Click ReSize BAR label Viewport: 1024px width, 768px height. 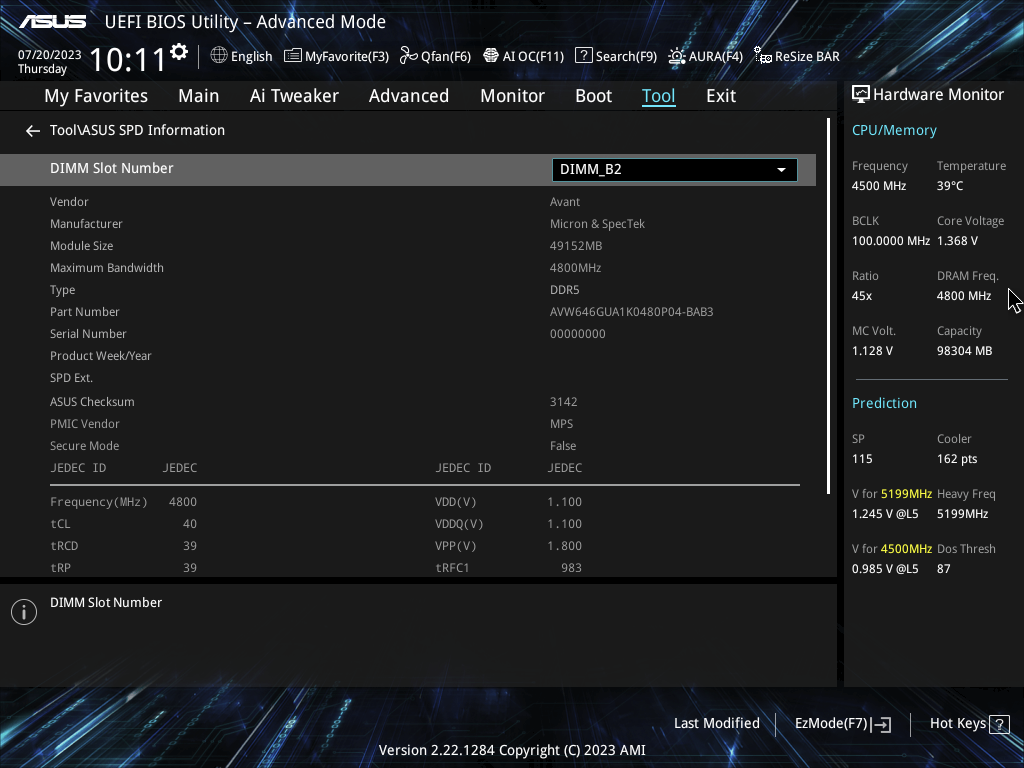(807, 56)
